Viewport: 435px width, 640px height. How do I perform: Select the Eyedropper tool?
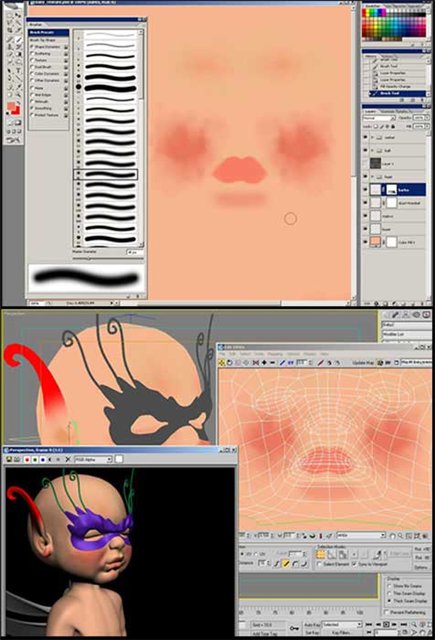[18, 87]
